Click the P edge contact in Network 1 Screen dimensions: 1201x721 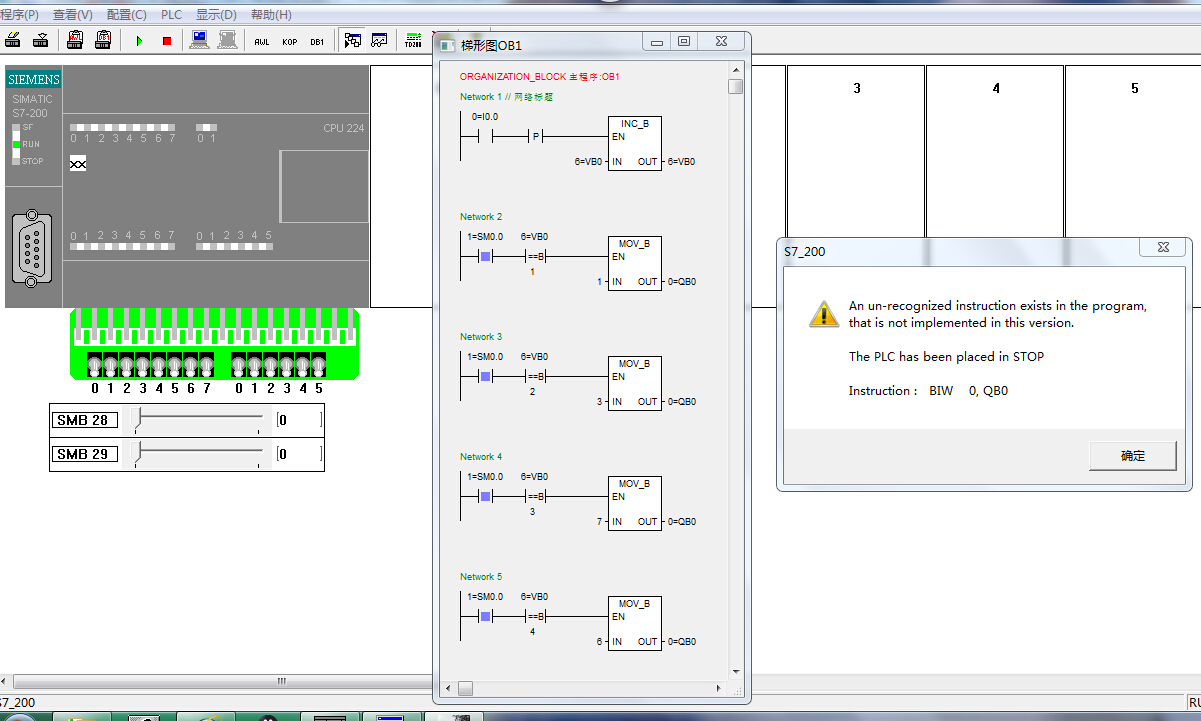(x=535, y=137)
